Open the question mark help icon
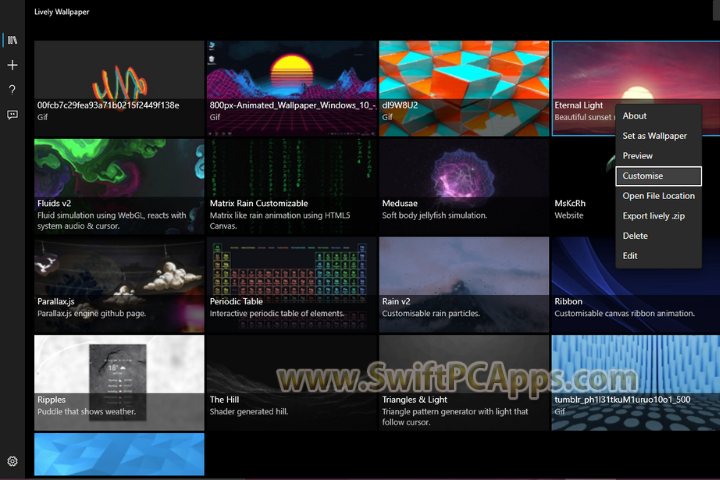This screenshot has width=720, height=480. click(12, 90)
